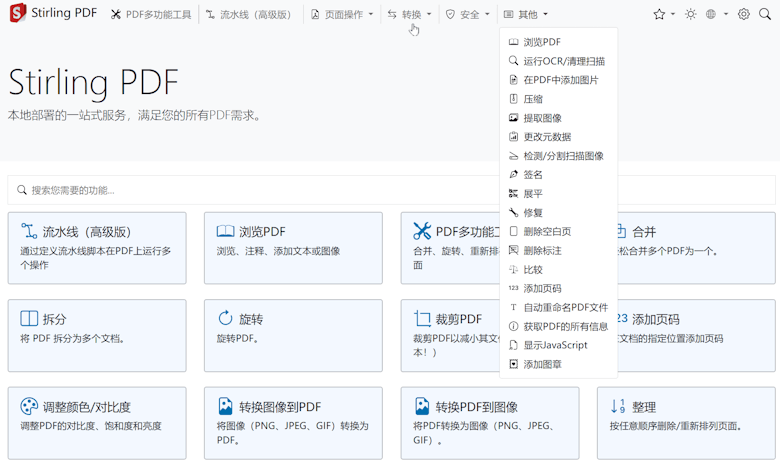Select 更改元数据 menu item
Viewport: 780px width, 466px height.
pyautogui.click(x=559, y=137)
